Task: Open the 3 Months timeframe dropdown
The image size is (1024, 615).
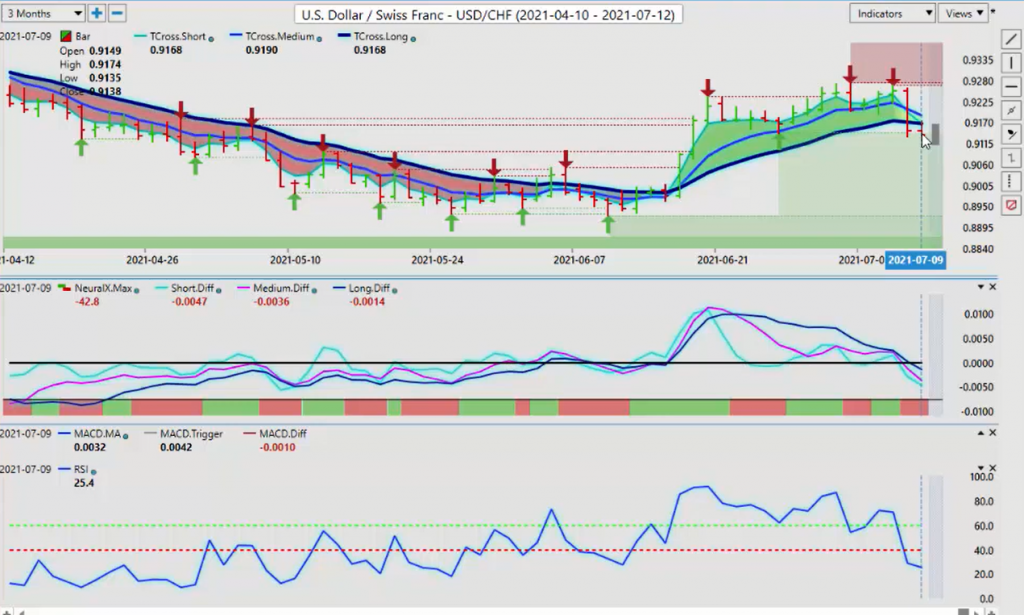Action: pyautogui.click(x=43, y=13)
